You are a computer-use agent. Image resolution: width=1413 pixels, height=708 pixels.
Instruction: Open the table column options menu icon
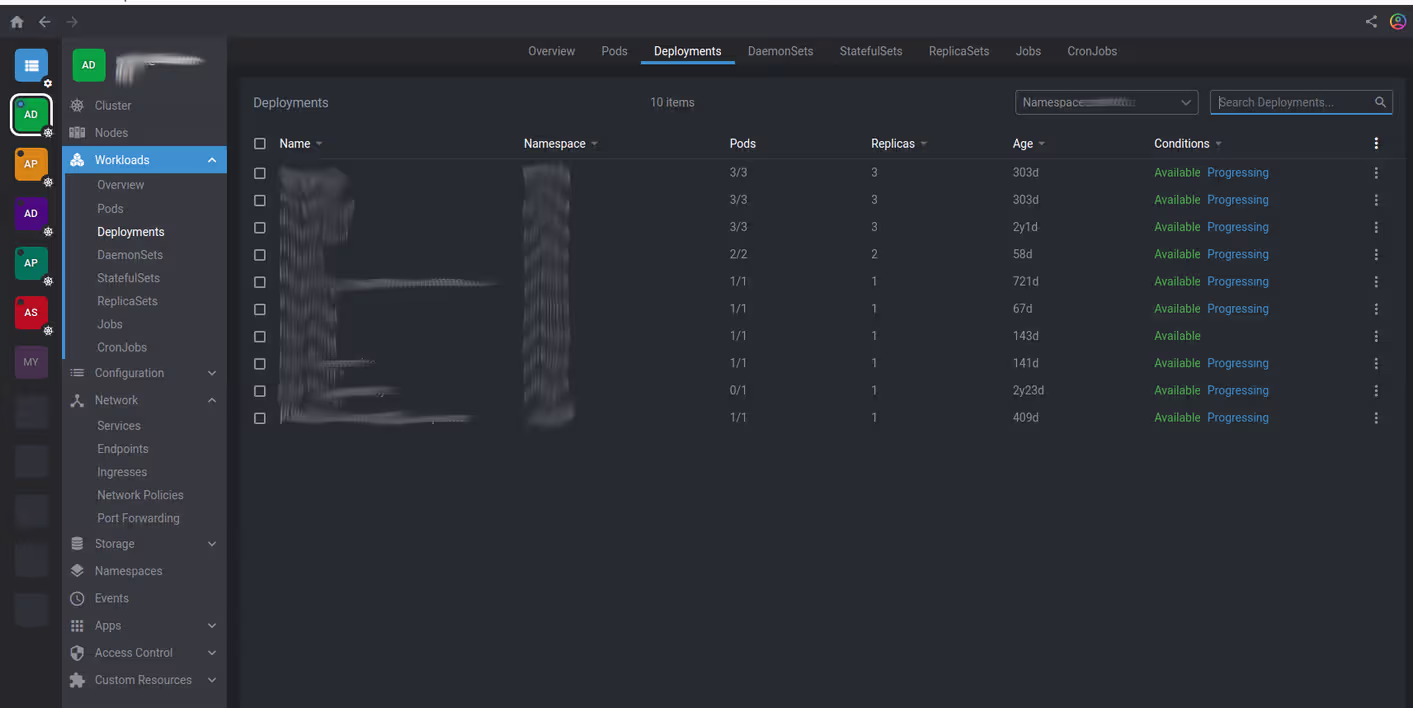tap(1376, 144)
